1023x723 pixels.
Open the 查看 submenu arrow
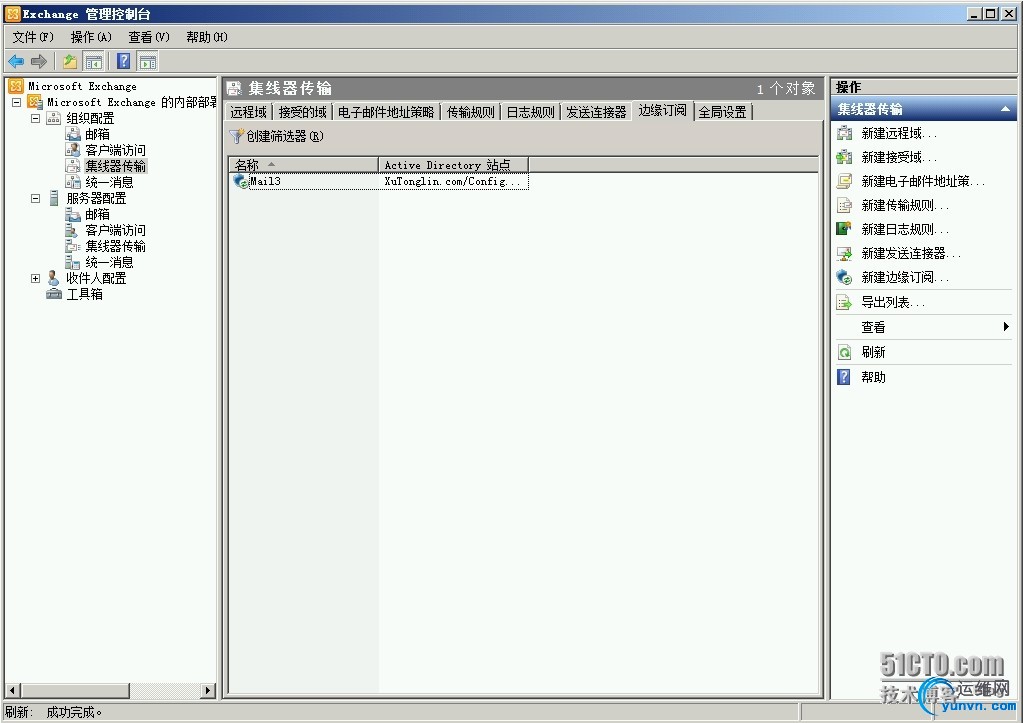[1007, 327]
